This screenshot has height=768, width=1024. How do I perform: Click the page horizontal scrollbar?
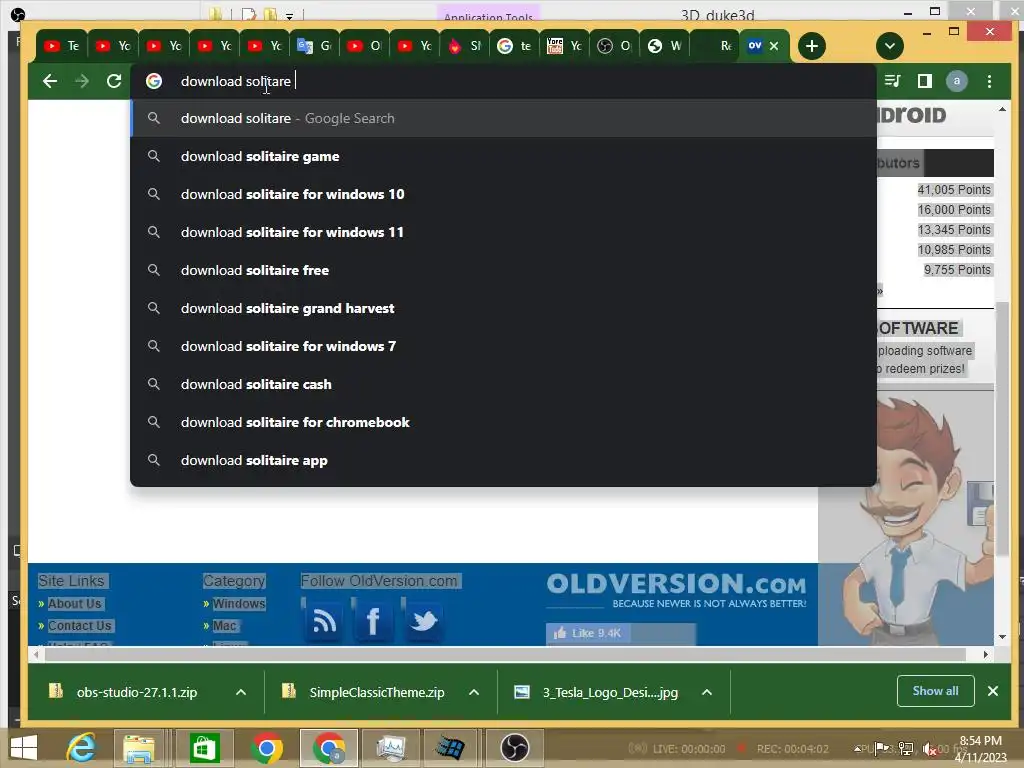click(x=505, y=654)
